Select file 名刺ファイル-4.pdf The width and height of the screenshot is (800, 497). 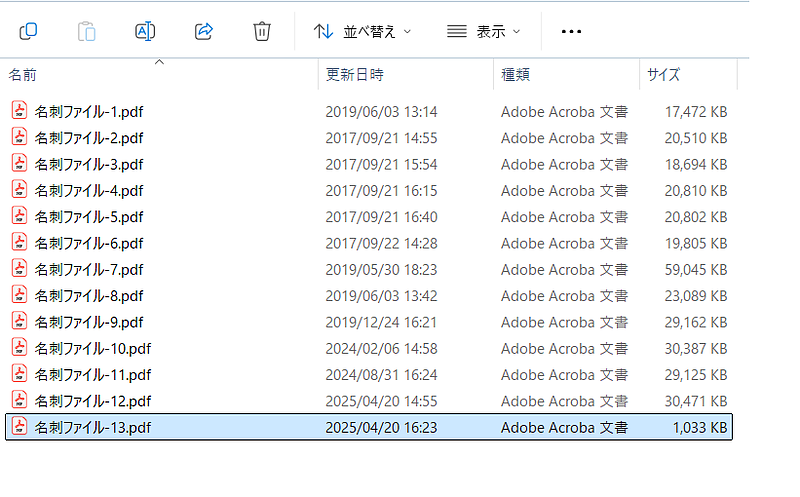[x=89, y=190]
